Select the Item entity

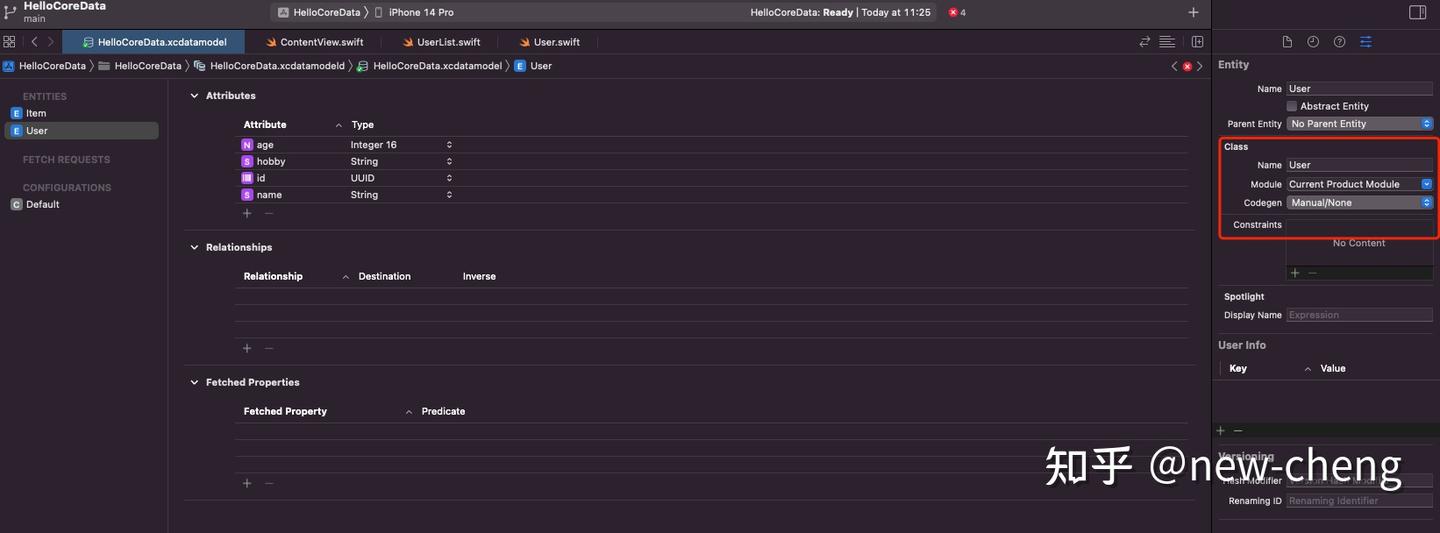coord(82,114)
